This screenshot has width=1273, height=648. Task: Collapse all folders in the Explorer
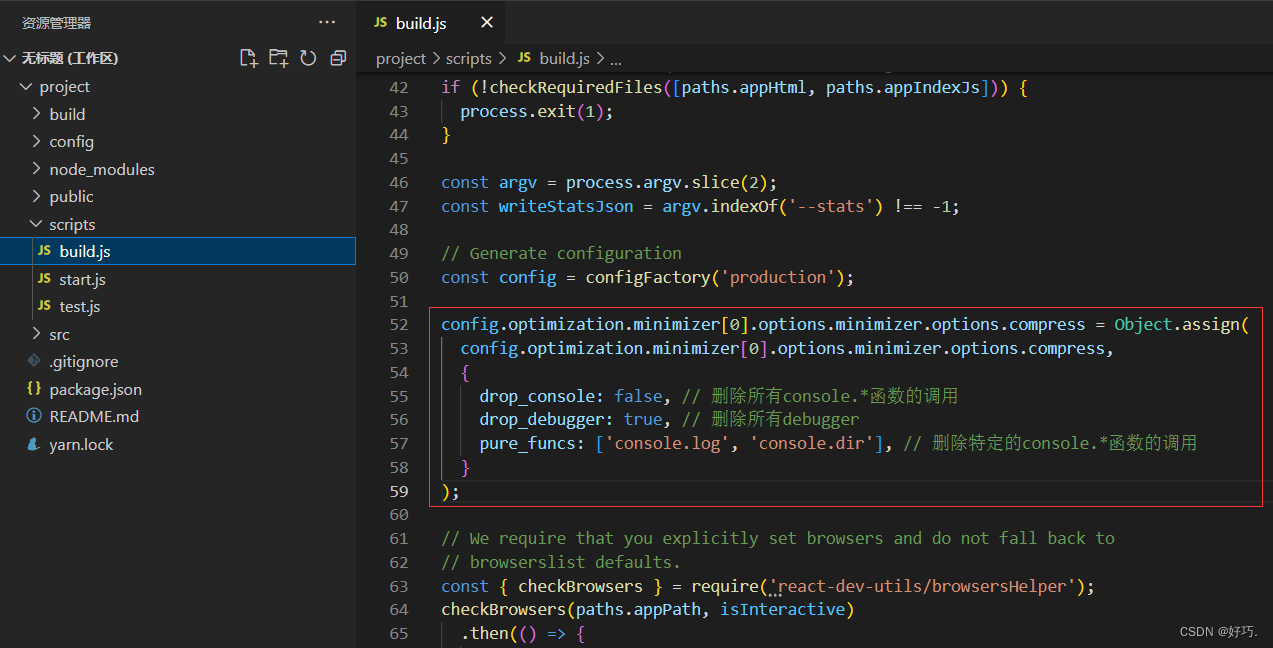point(337,58)
